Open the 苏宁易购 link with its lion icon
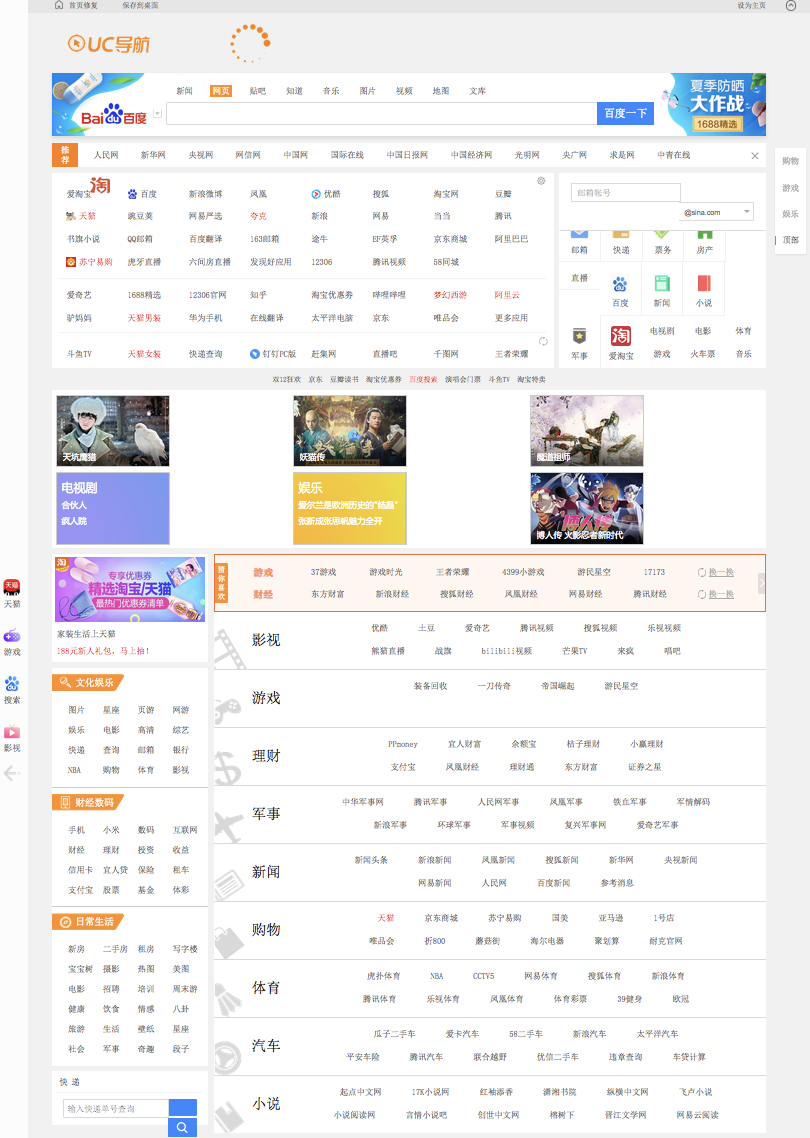The width and height of the screenshot is (810, 1138). [x=89, y=262]
